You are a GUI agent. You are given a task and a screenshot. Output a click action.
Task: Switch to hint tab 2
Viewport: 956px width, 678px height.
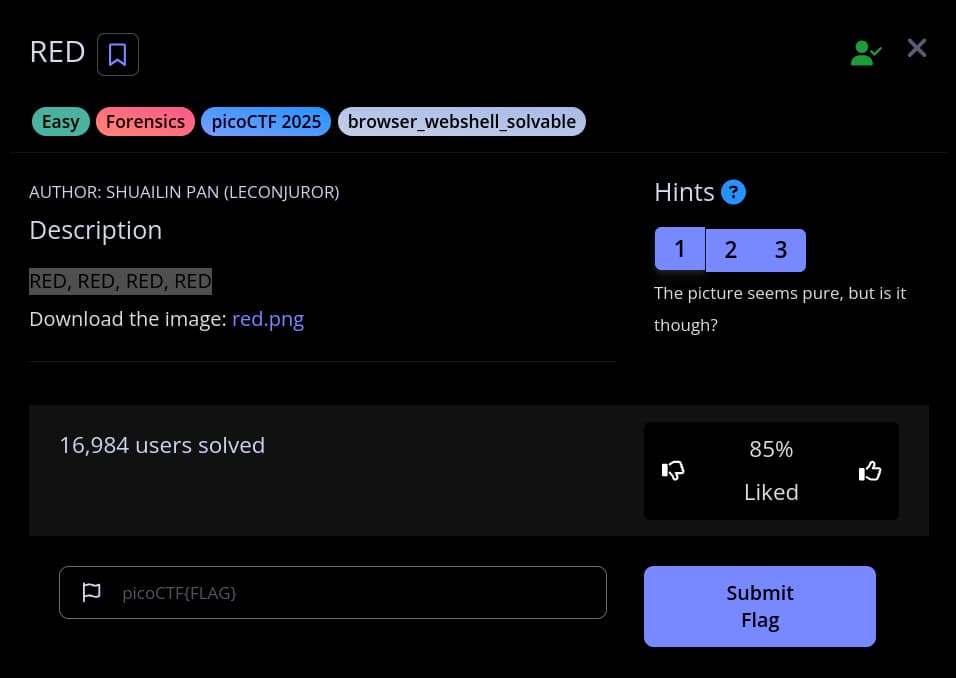coord(730,250)
